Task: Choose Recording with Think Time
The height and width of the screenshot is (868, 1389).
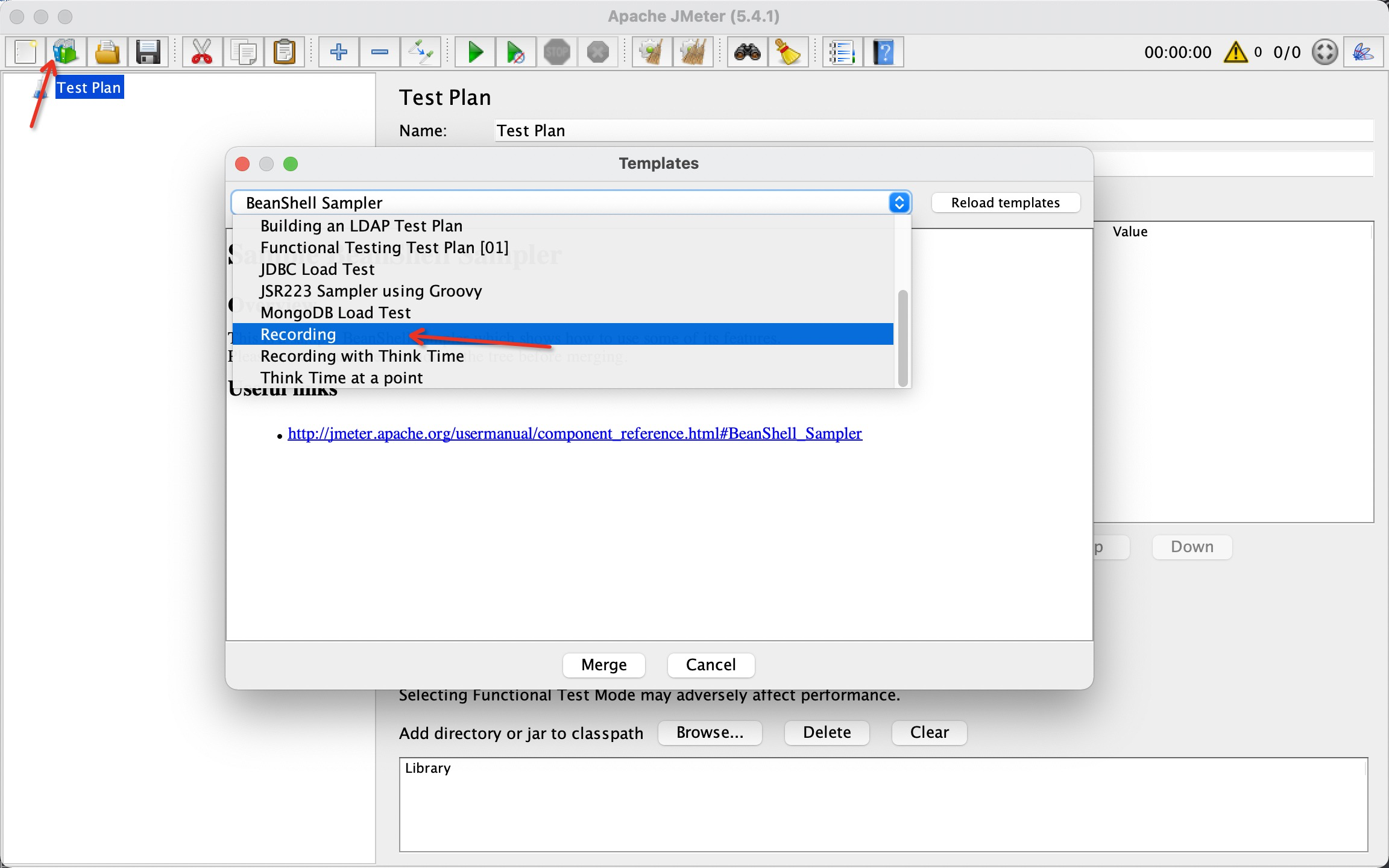Action: (563, 356)
